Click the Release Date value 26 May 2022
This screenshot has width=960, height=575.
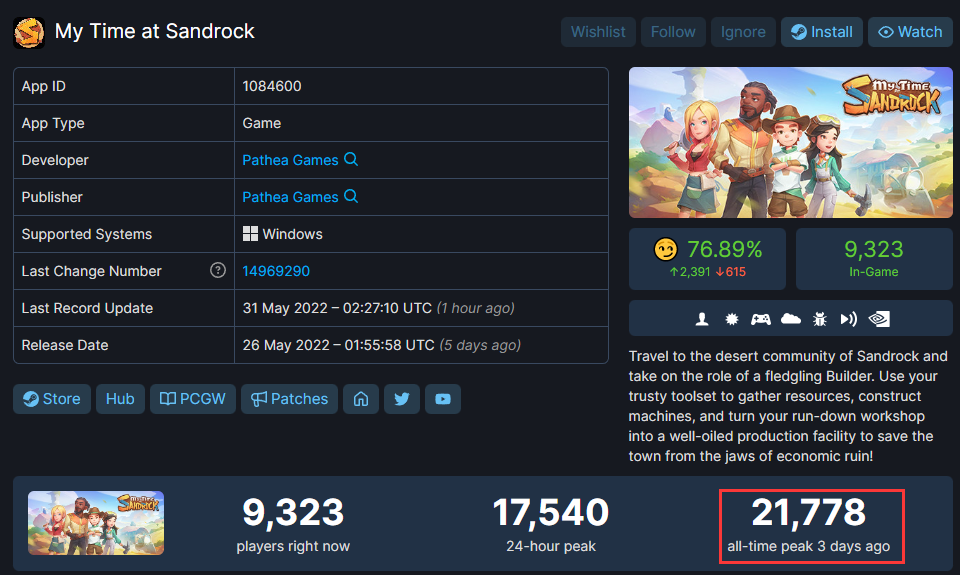[381, 345]
